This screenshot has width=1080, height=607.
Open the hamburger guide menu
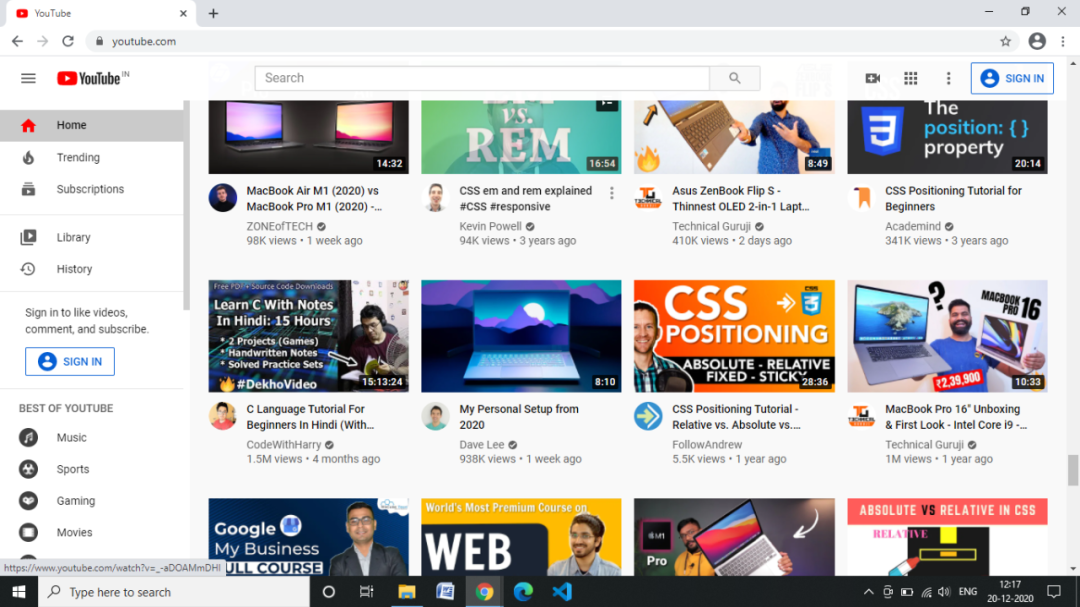point(28,79)
